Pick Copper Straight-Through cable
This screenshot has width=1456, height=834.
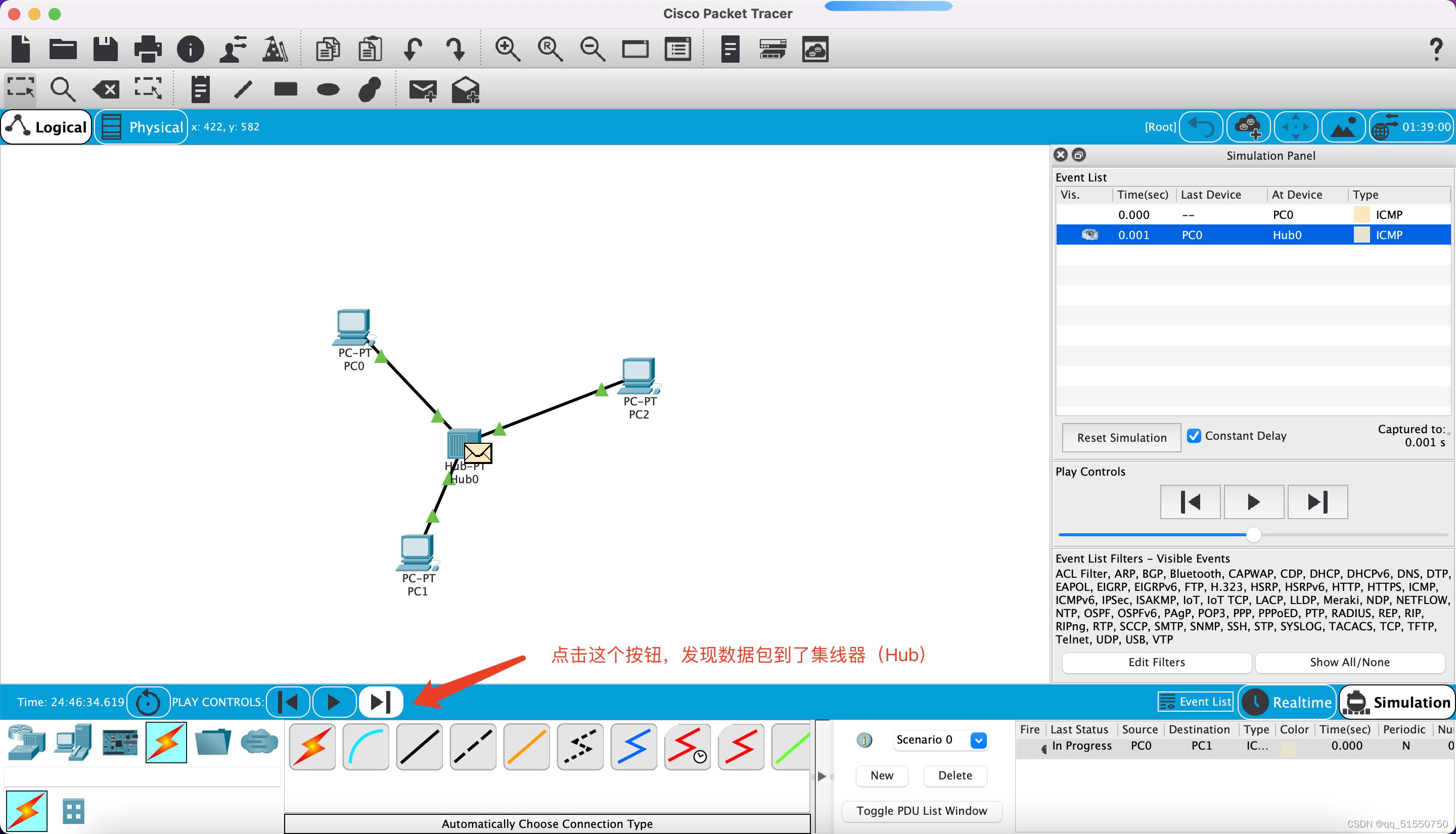419,747
